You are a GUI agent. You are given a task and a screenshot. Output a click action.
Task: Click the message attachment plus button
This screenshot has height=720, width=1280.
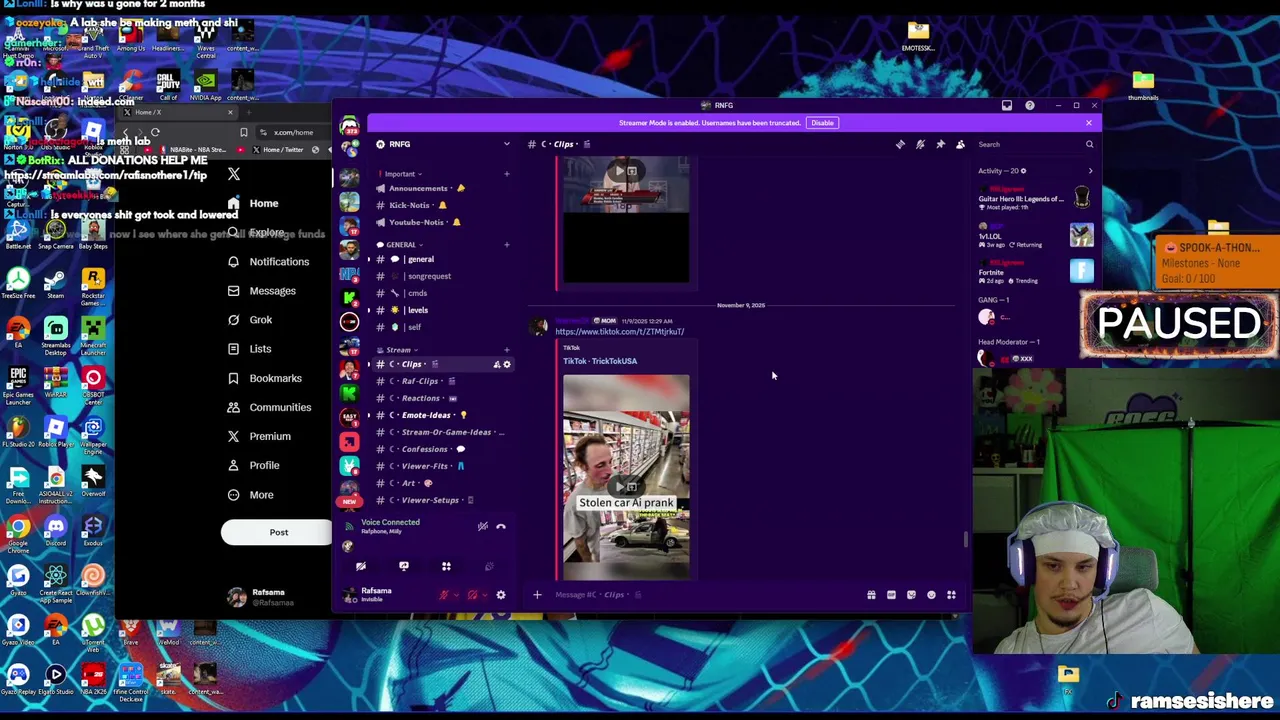[x=537, y=595]
